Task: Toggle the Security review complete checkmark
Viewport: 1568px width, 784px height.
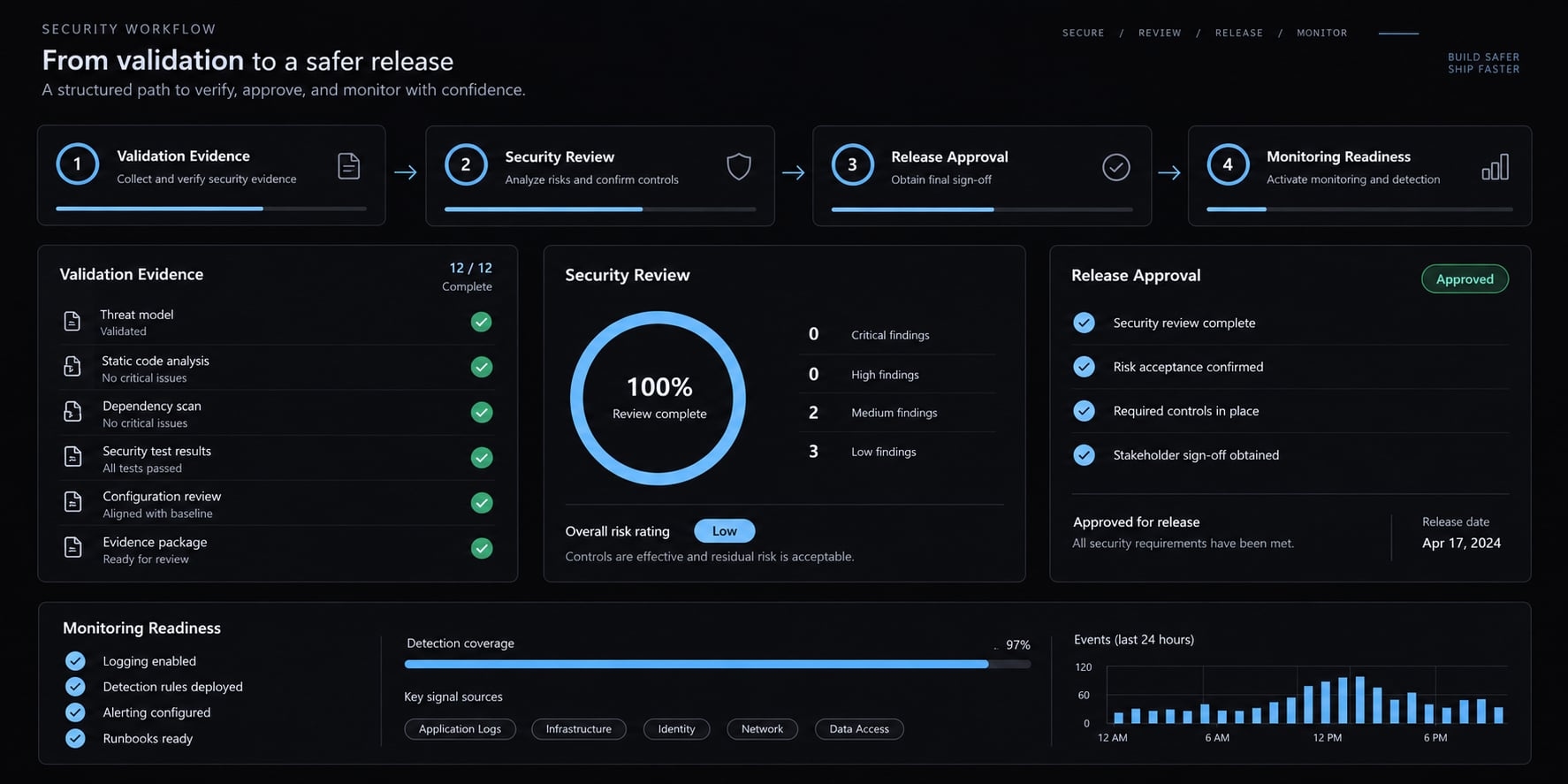Action: click(x=1084, y=323)
